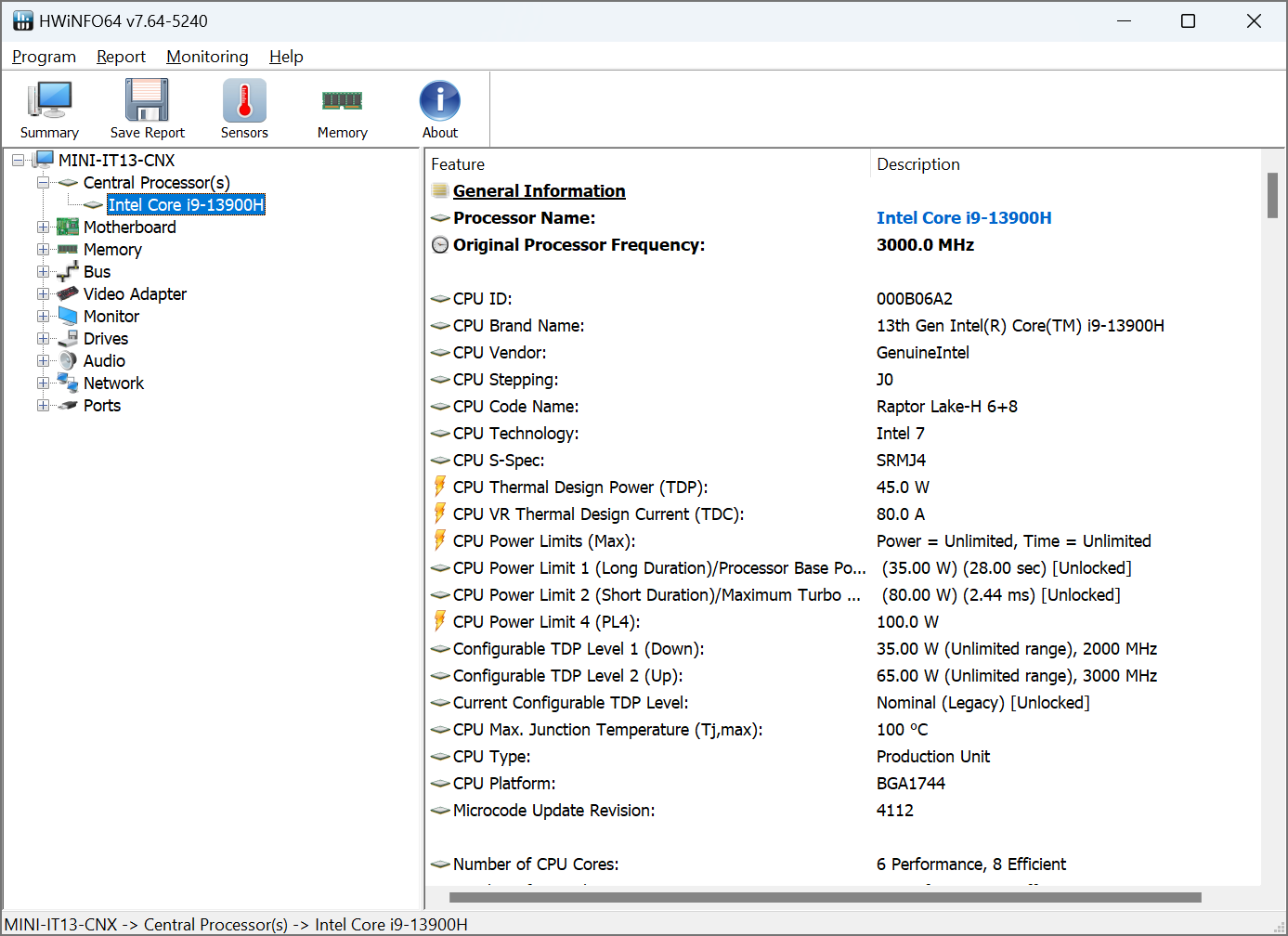
Task: Open the Help menu
Action: coord(286,57)
